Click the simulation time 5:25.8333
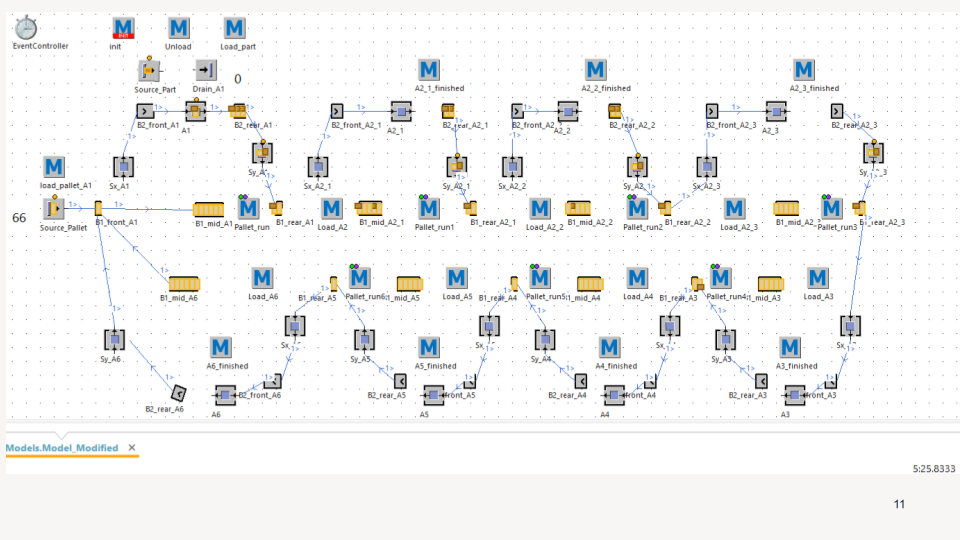This screenshot has height=540, width=960. coord(934,469)
